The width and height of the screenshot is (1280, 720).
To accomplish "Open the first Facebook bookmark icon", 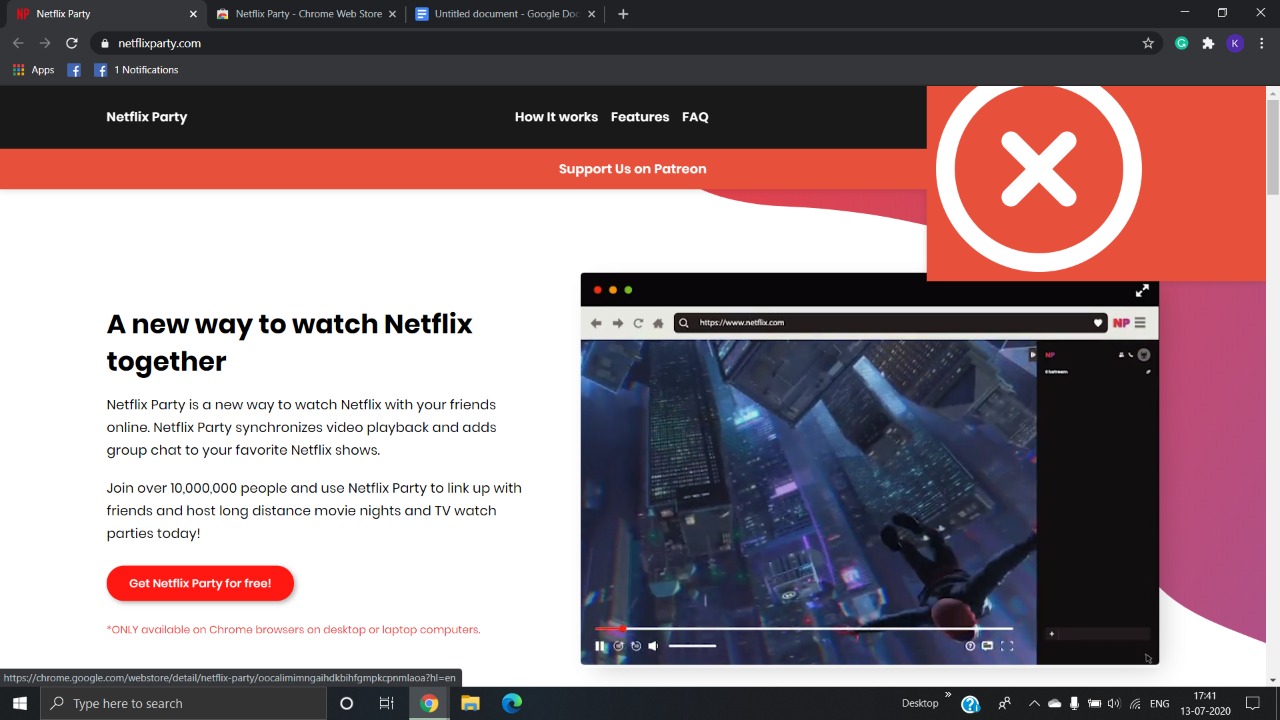I will coord(74,70).
